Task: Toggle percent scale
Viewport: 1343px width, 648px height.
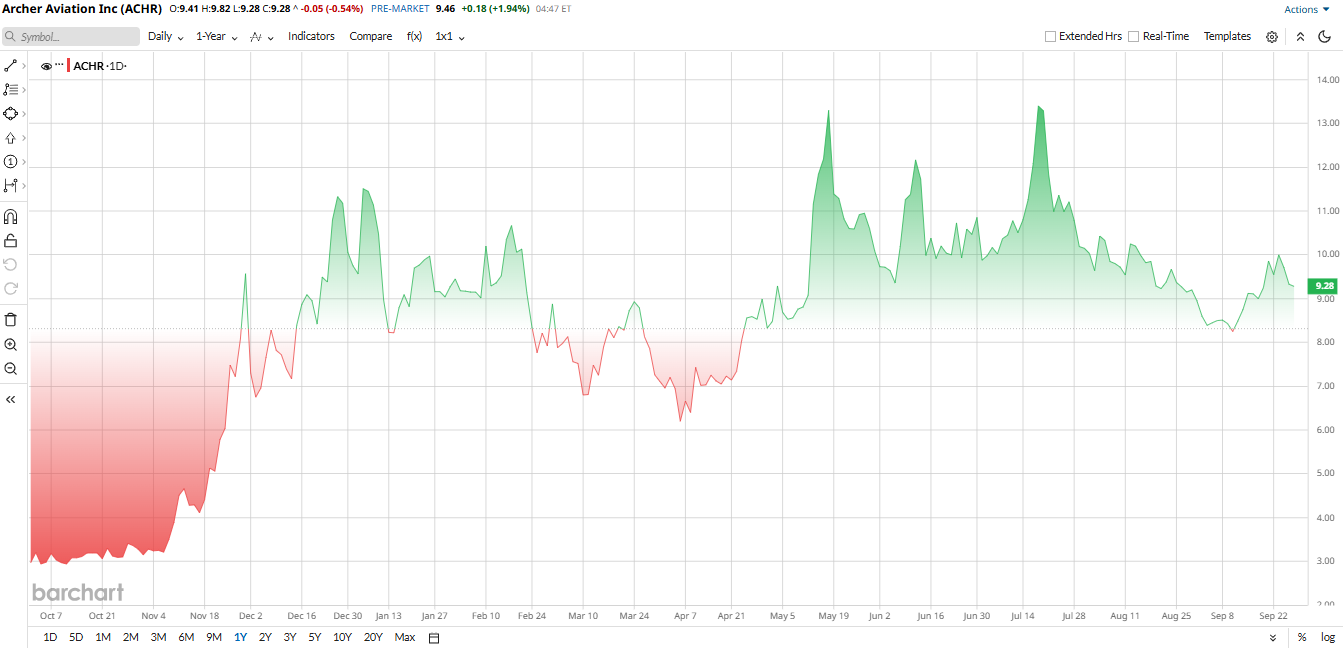Action: click(1302, 637)
